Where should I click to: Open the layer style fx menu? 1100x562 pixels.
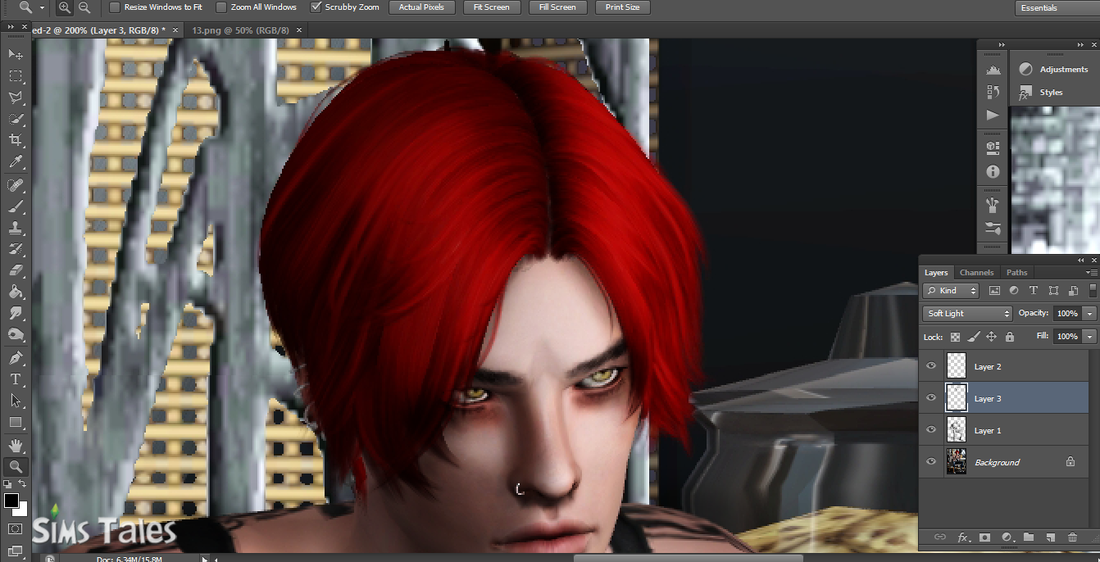[962, 537]
